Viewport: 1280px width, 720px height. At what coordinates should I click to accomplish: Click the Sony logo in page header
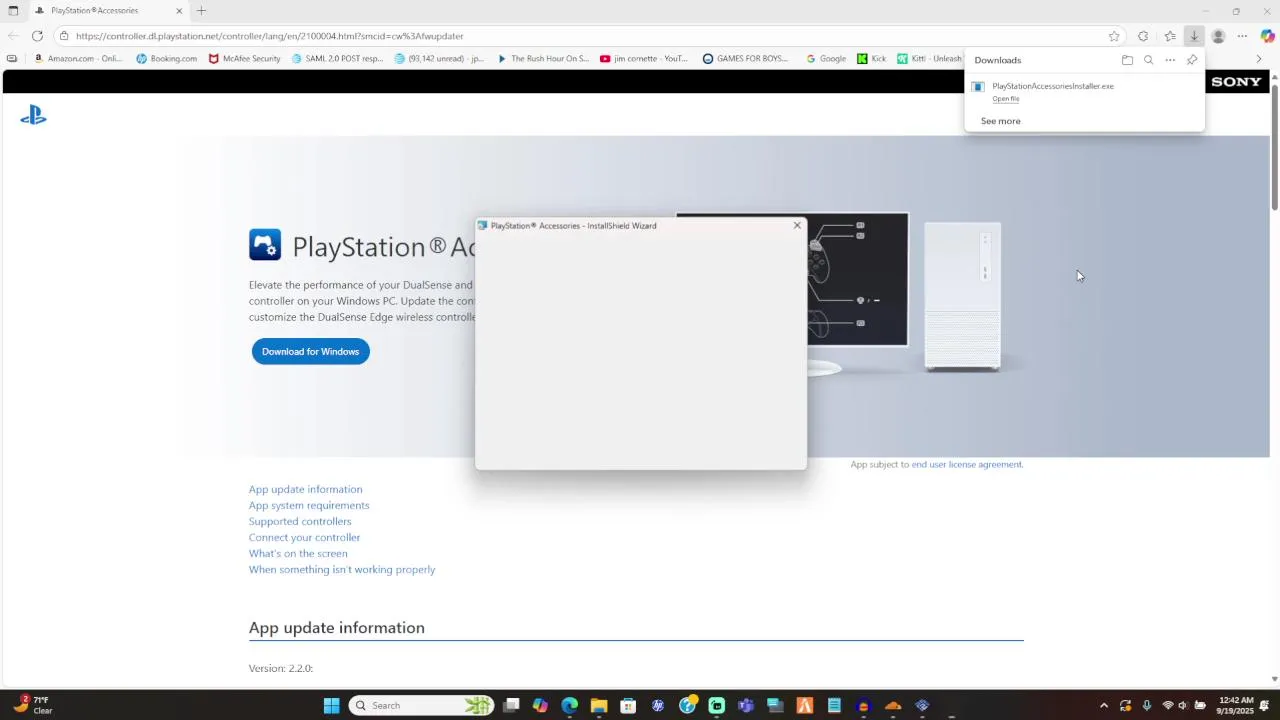(x=1237, y=82)
